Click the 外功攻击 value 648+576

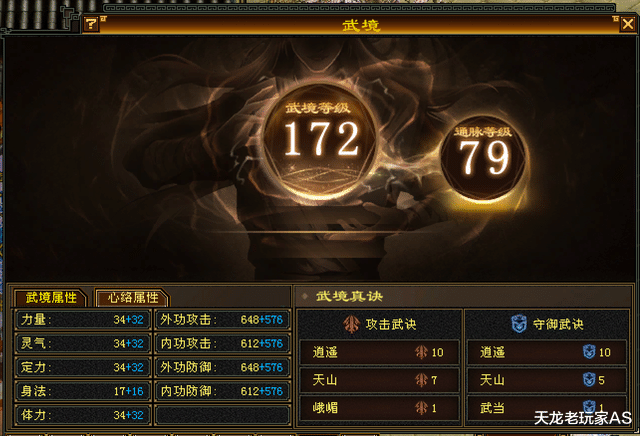(x=262, y=320)
